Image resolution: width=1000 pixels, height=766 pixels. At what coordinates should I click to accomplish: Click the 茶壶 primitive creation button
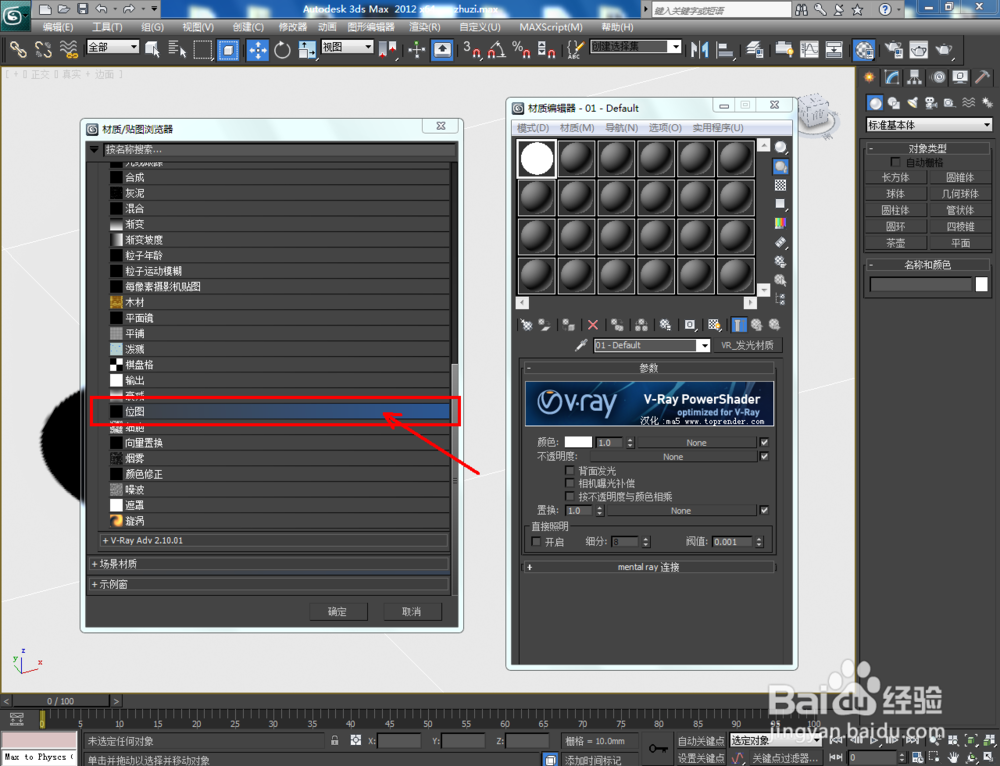click(x=895, y=242)
